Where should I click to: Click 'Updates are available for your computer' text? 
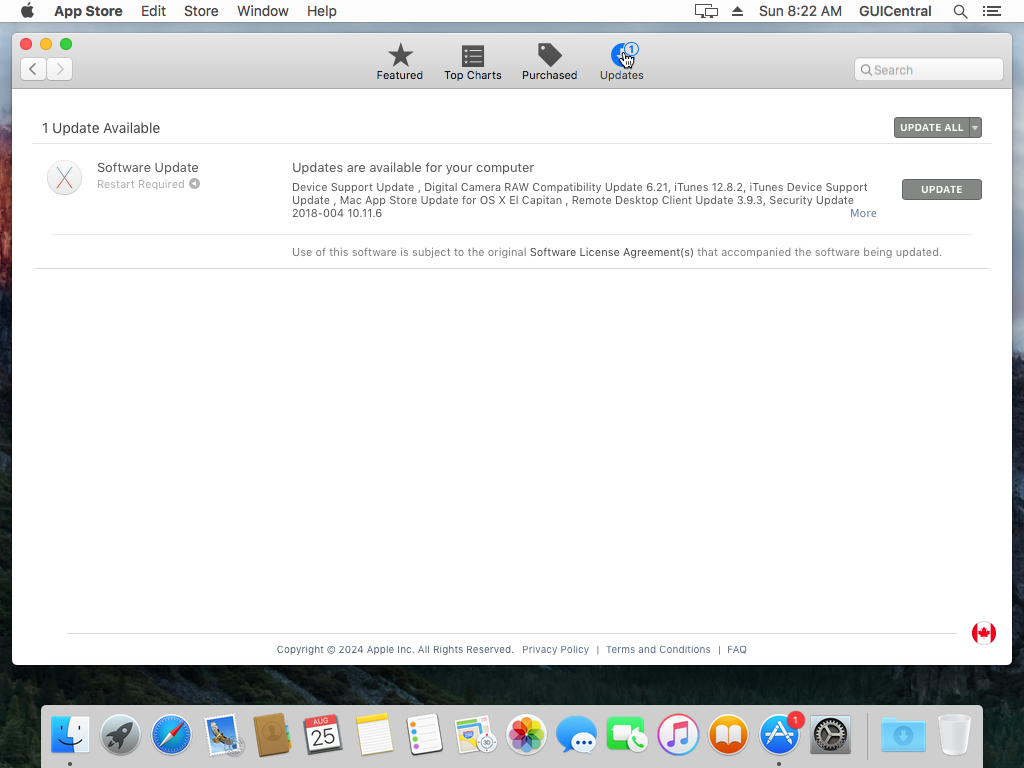coord(413,168)
